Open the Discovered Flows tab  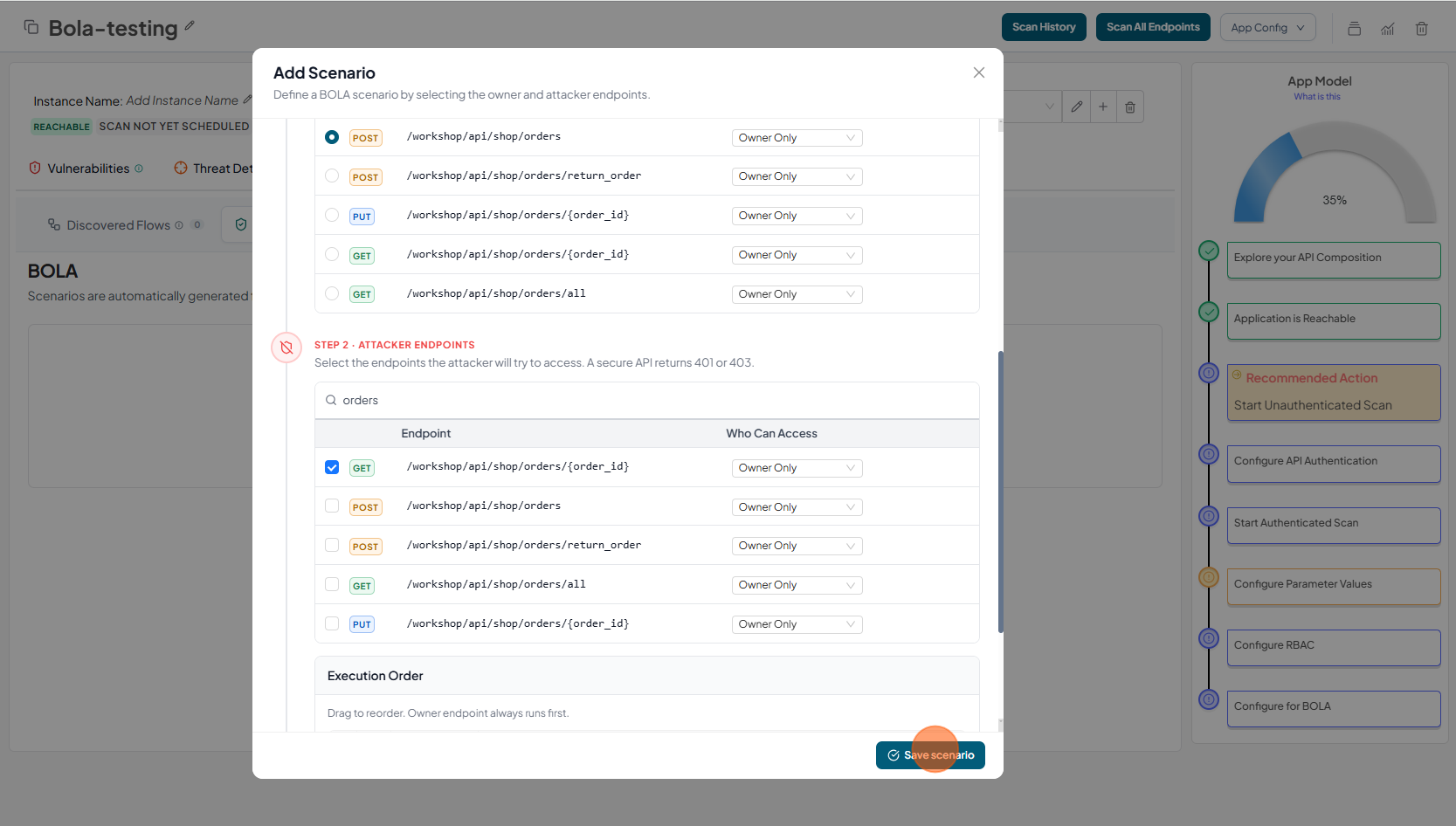[x=118, y=225]
